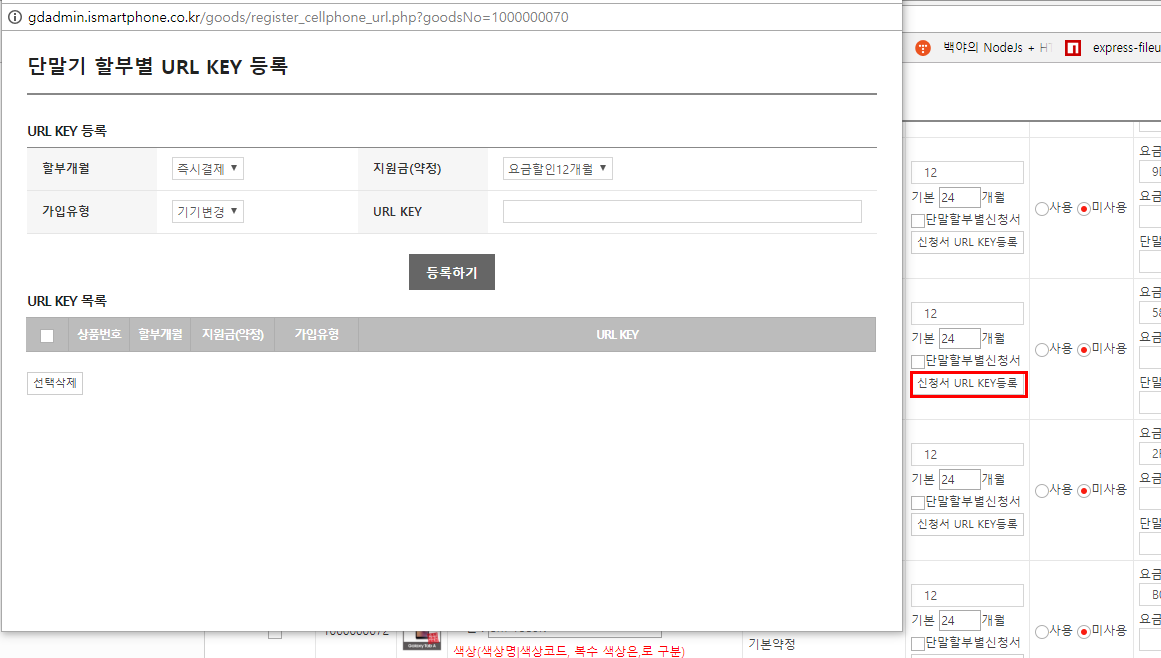Open the 가입유형 dropdown showing 기기변경

[x=207, y=211]
